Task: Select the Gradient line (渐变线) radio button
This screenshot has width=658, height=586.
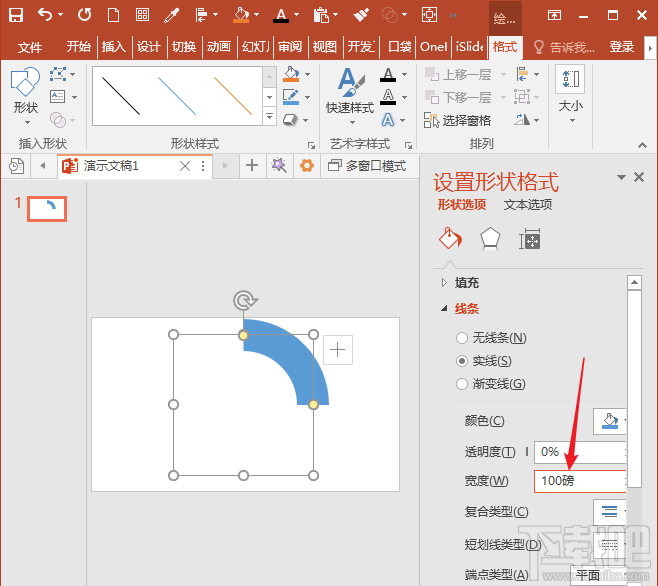Action: [x=461, y=384]
